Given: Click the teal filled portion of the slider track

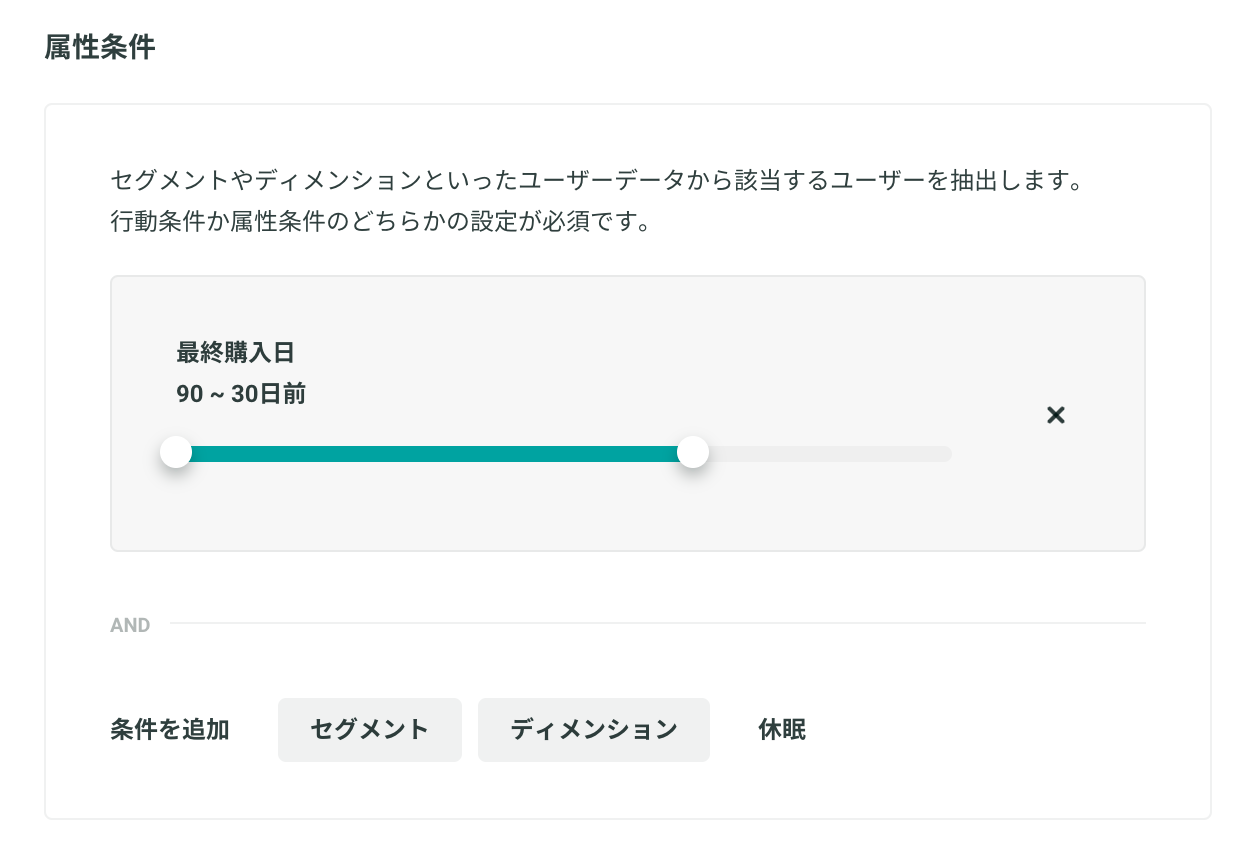Looking at the screenshot, I should pos(434,453).
